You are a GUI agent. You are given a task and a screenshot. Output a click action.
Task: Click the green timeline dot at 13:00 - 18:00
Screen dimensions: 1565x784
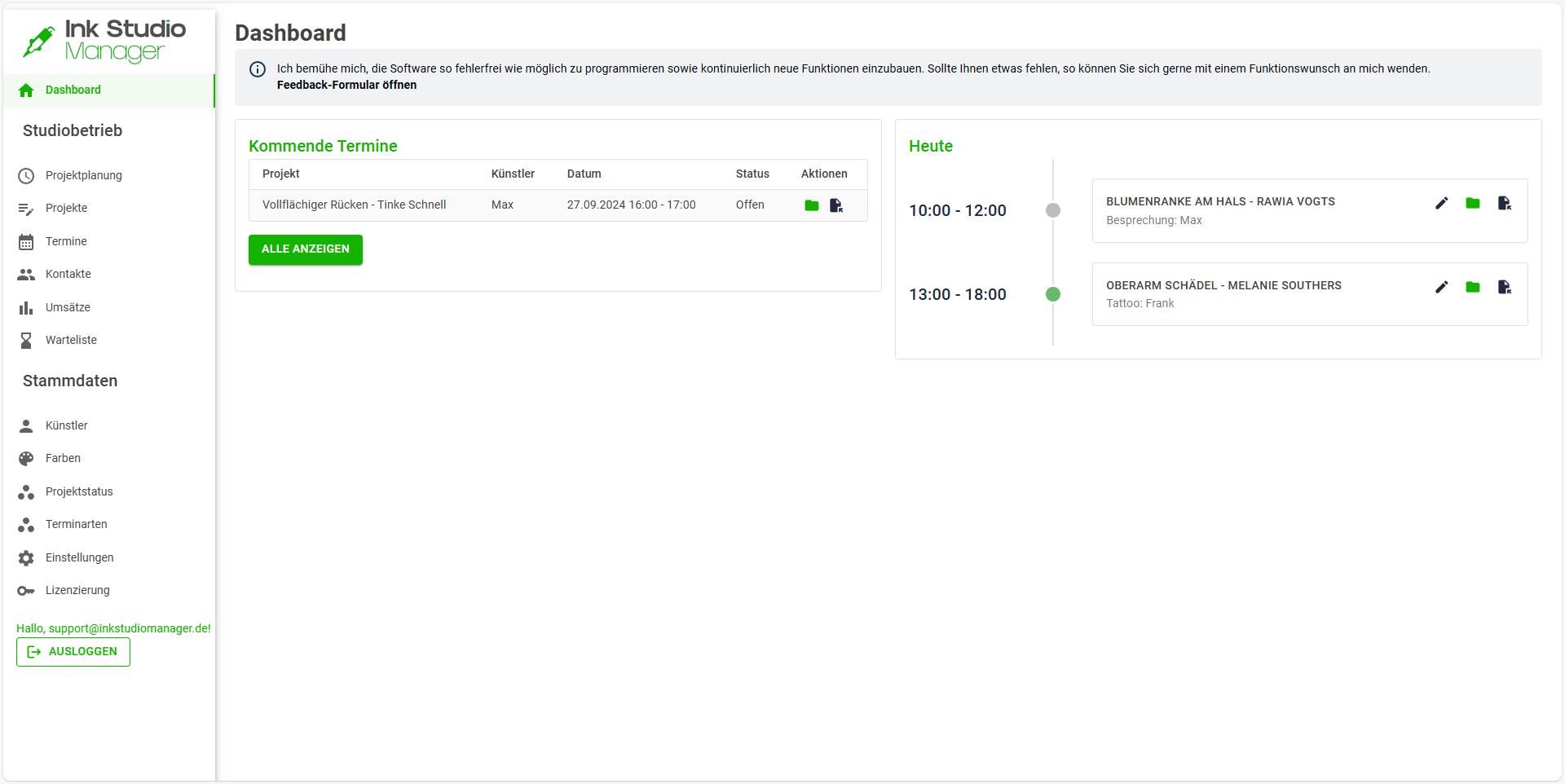tap(1053, 295)
